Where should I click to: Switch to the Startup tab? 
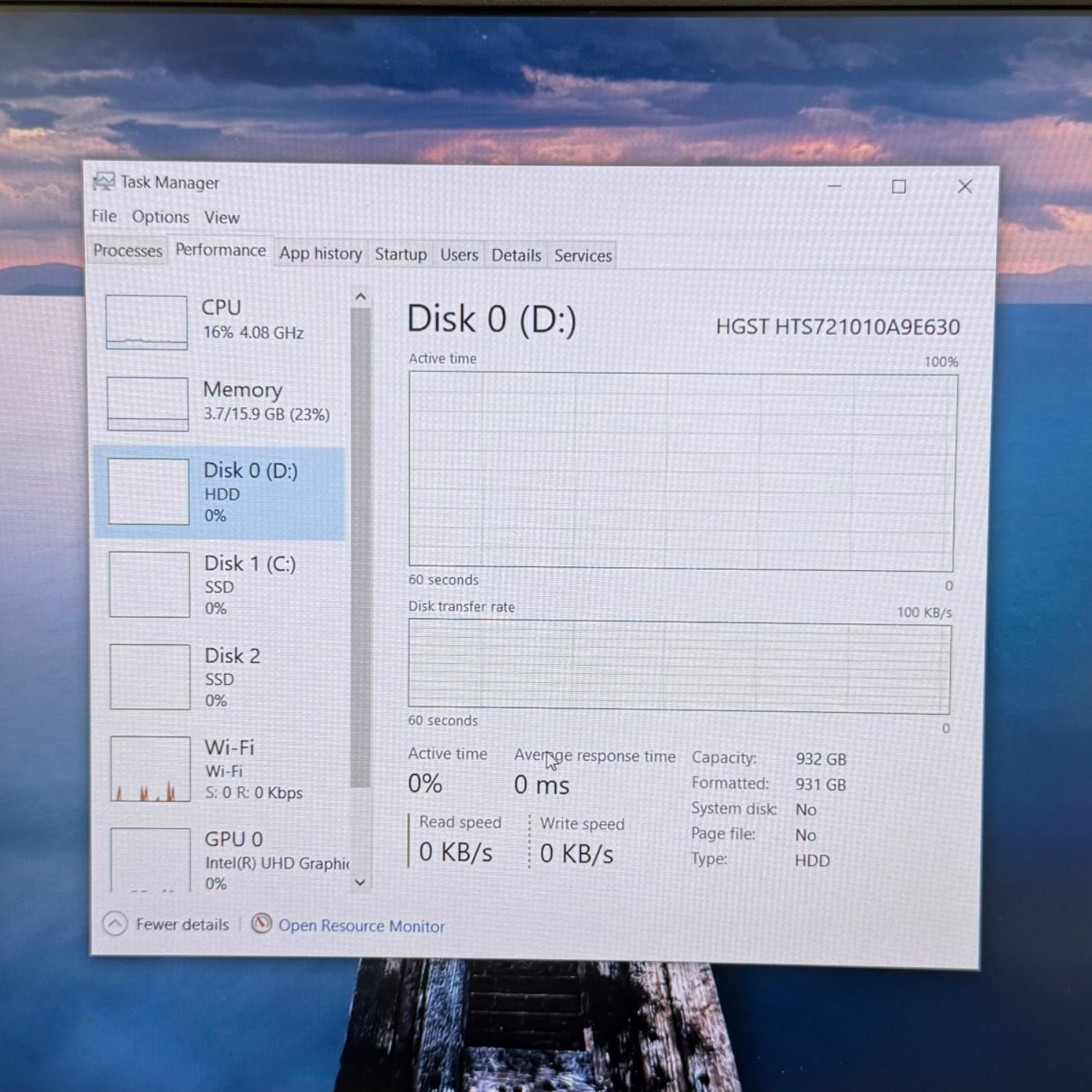click(x=400, y=254)
